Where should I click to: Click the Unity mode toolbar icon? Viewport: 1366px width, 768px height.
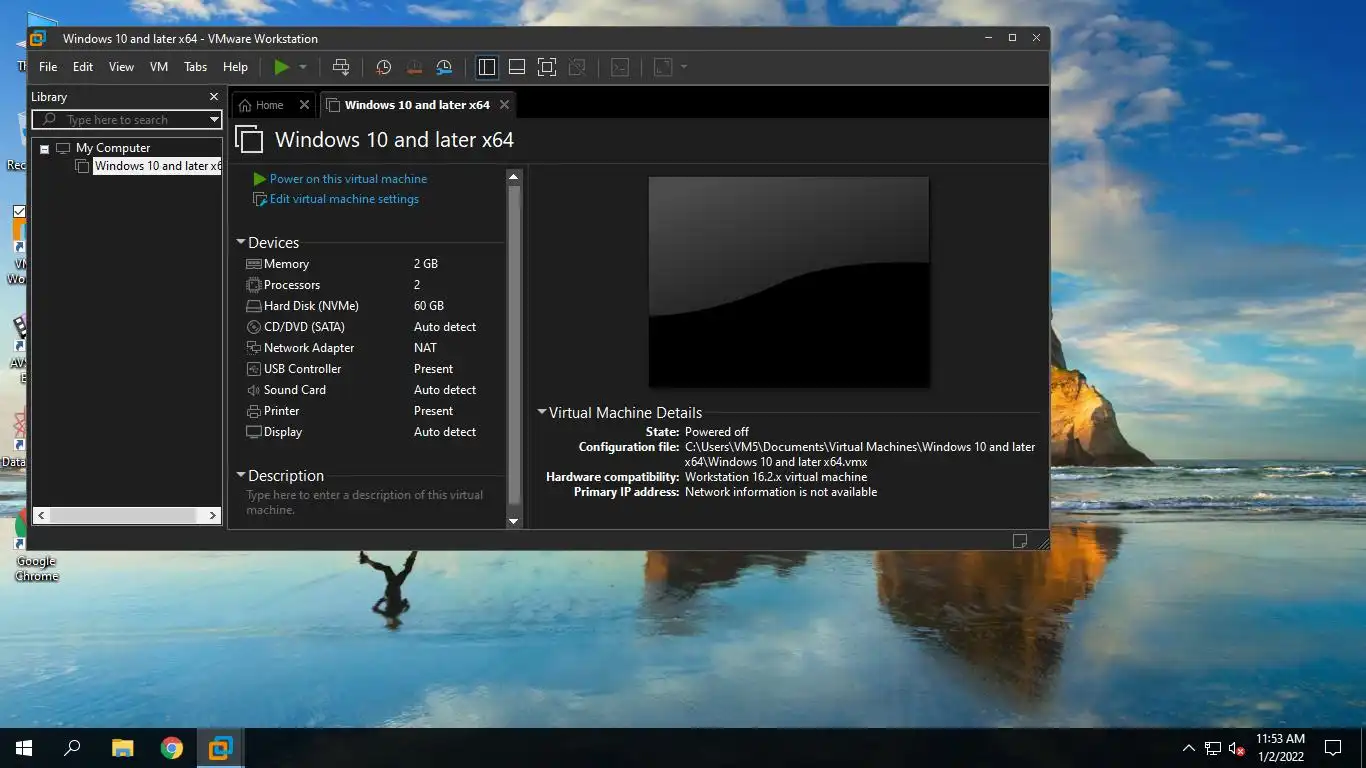coord(577,67)
